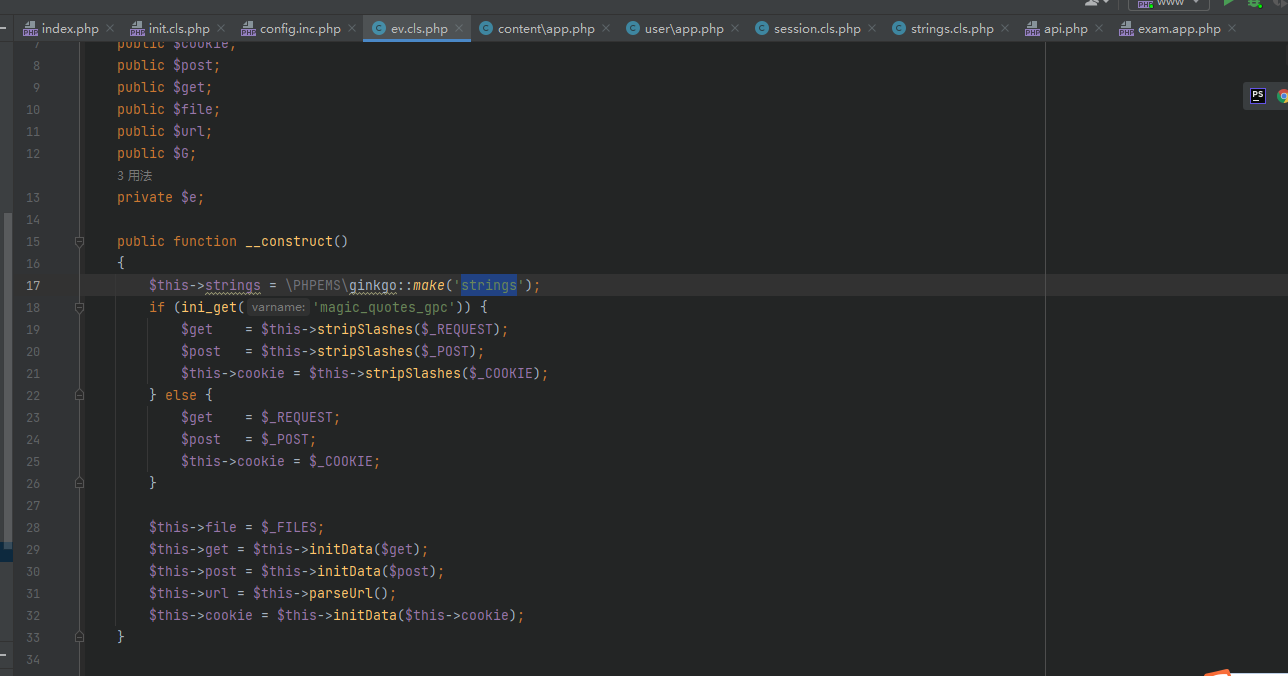Close the session.cls.php tab
This screenshot has width=1288, height=676.
871,29
